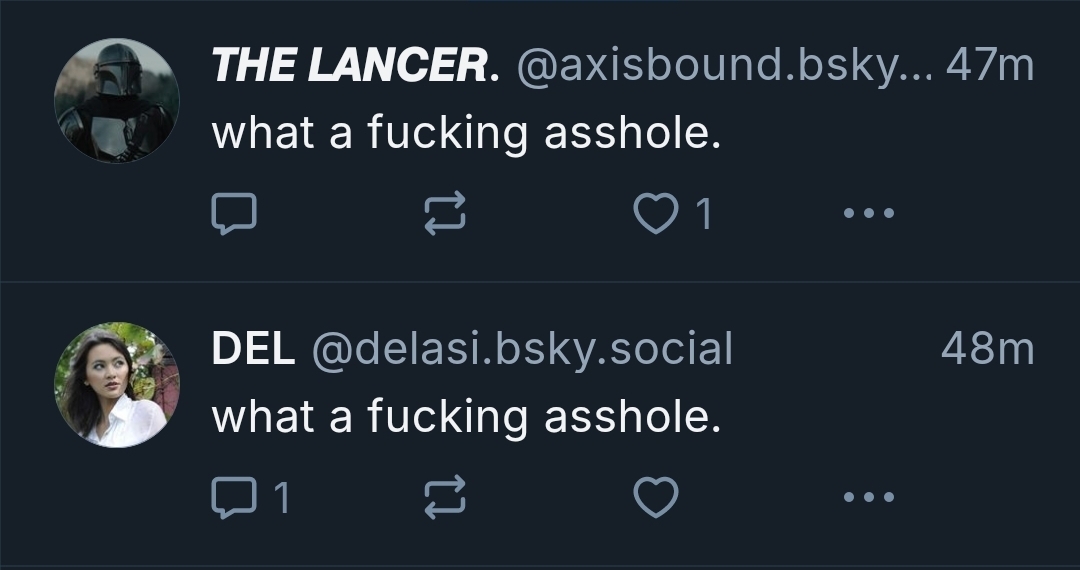
Task: Open more options on THE LANCER's post
Action: coord(867,213)
